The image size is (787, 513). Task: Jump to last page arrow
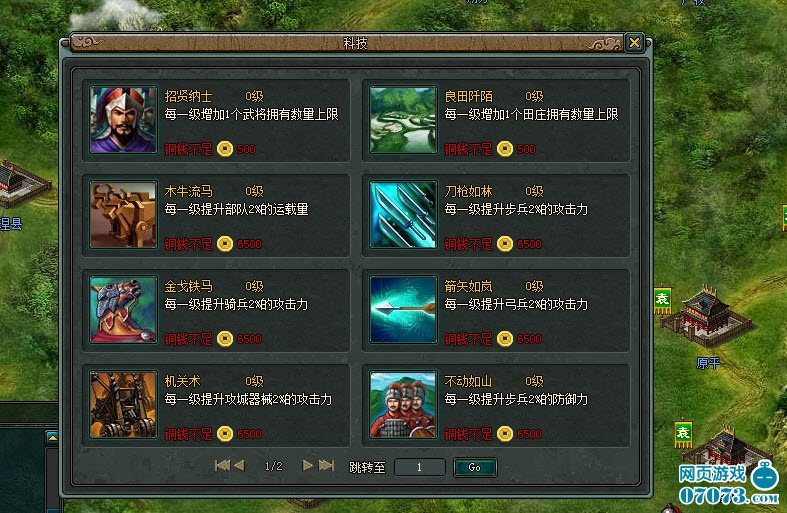coord(326,466)
